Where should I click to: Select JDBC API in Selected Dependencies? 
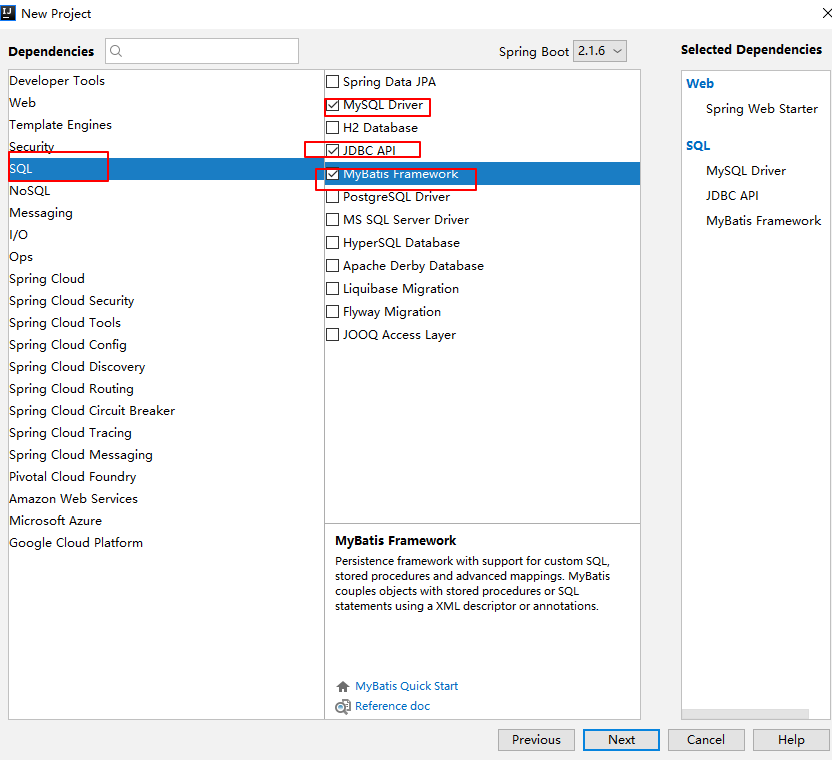(732, 196)
